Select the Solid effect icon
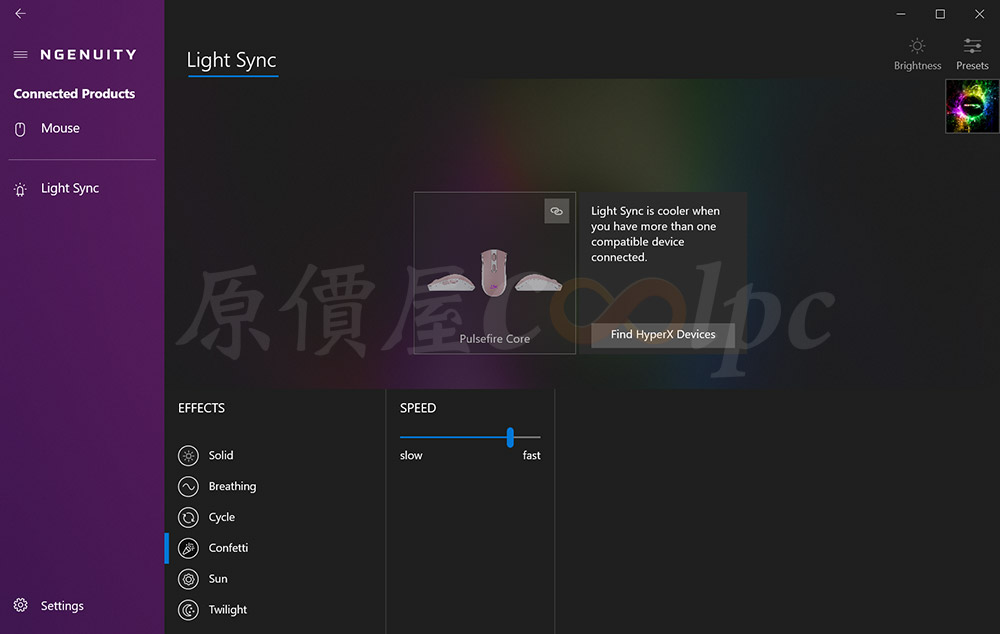The width and height of the screenshot is (1000, 634). [x=188, y=455]
